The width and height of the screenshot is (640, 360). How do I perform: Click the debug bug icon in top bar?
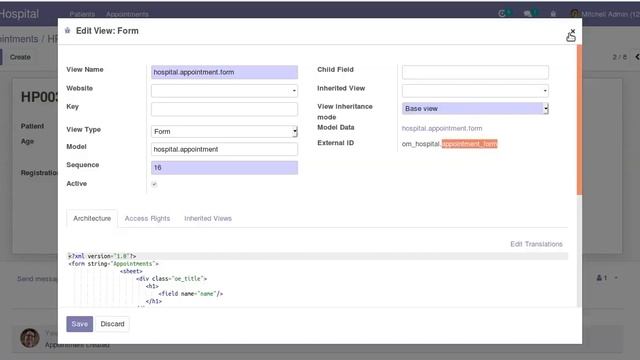point(553,13)
